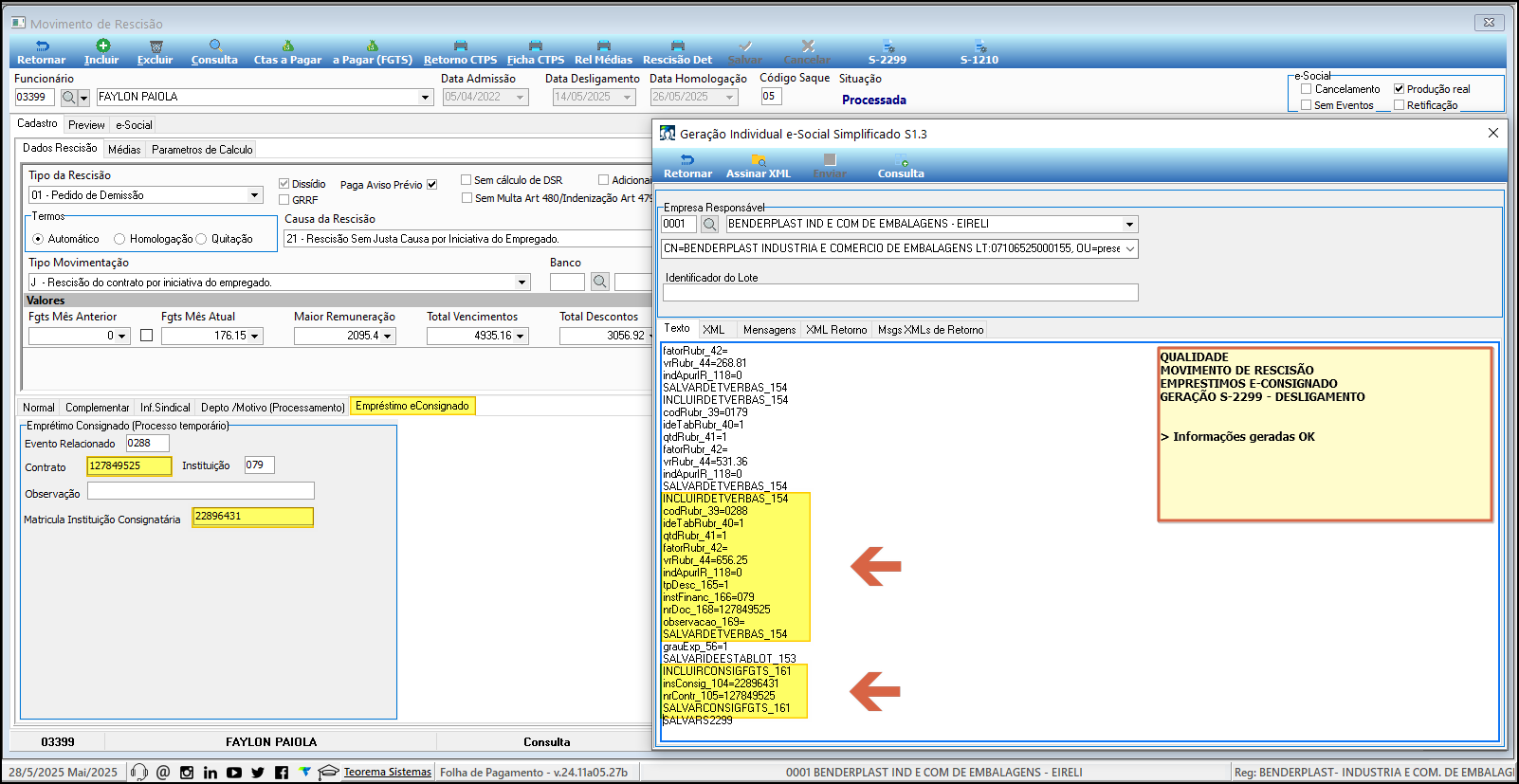1519x784 pixels.
Task: Open Ctas a Pagar
Action: 287,52
